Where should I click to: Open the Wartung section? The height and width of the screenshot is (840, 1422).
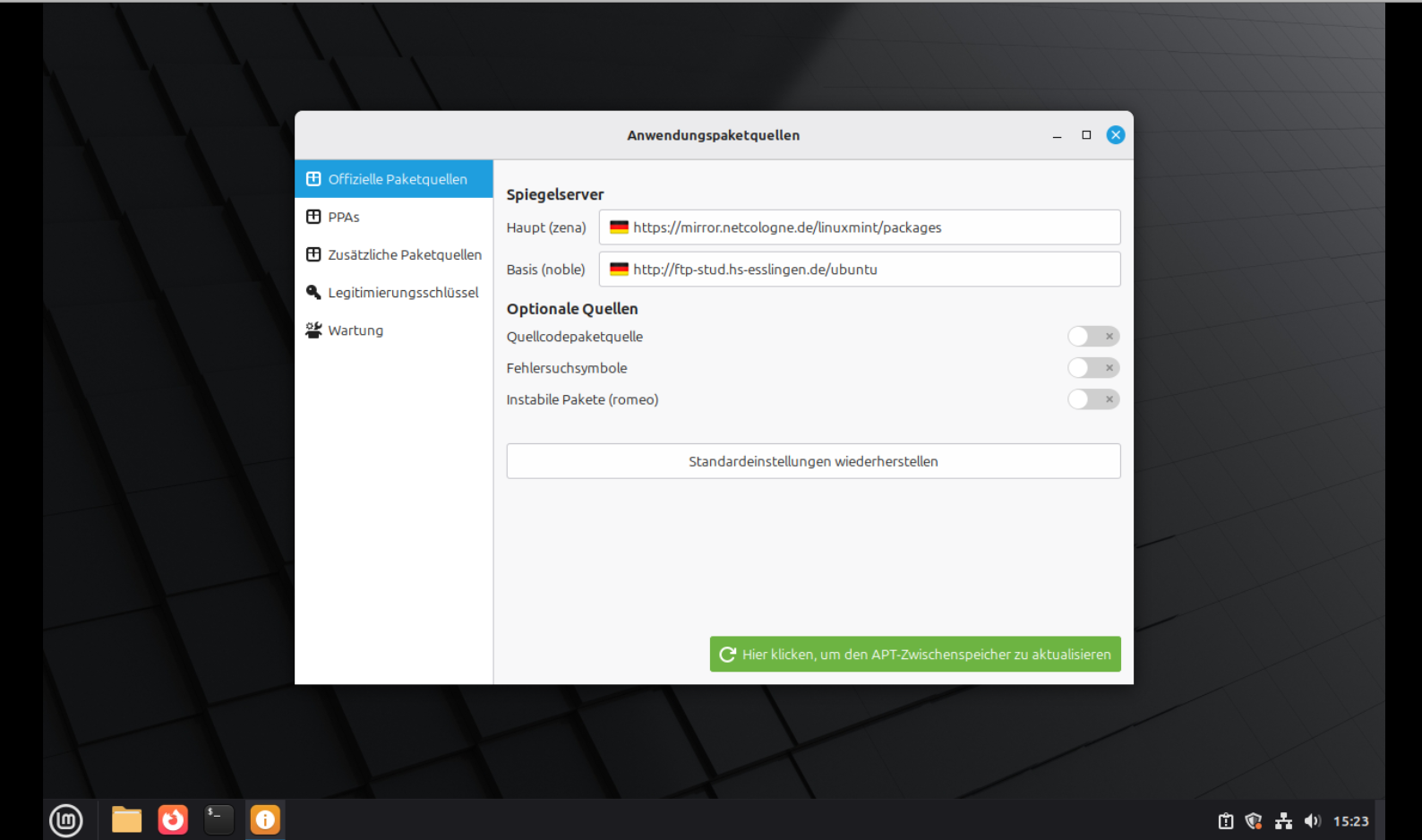[x=355, y=330]
